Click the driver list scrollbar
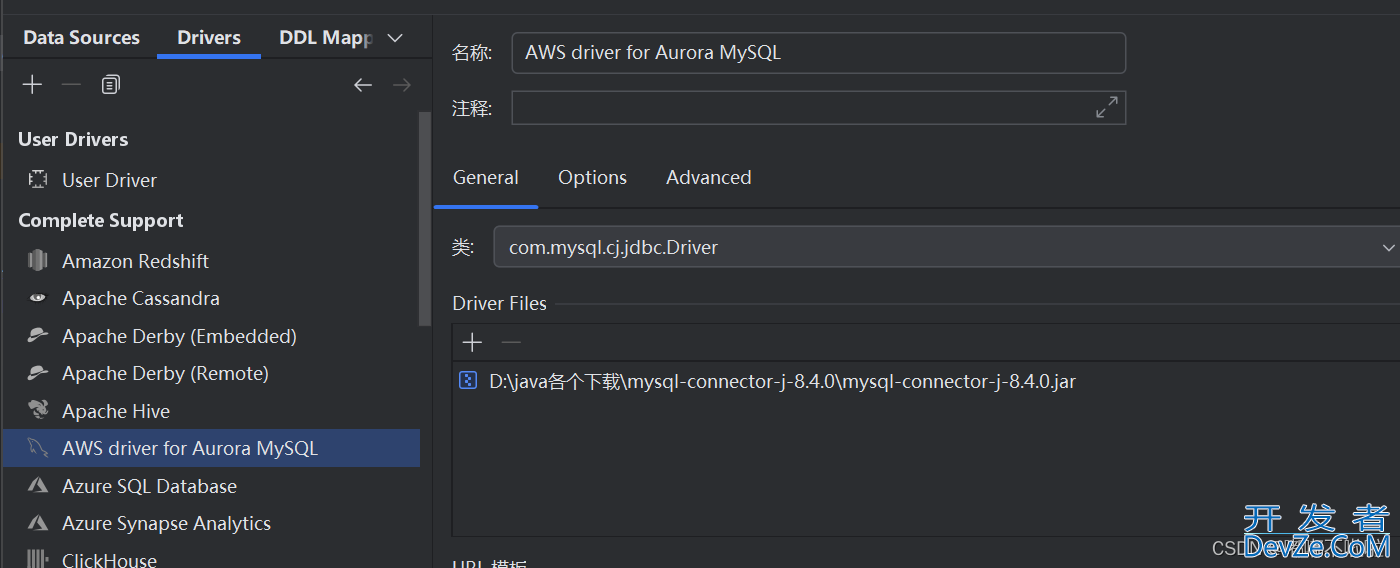This screenshot has height=568, width=1400. click(x=425, y=218)
